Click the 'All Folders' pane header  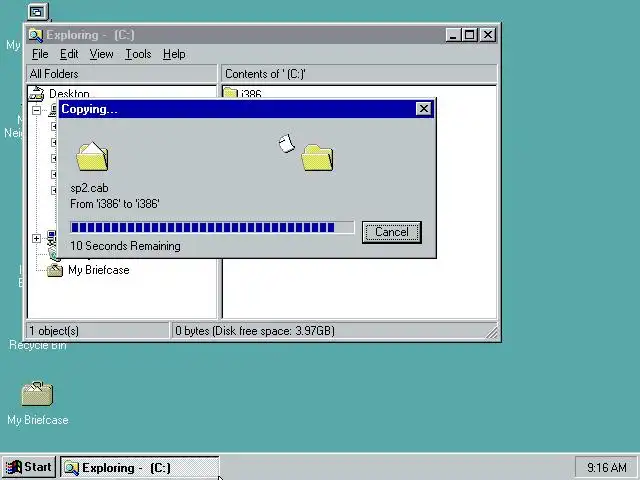pos(122,74)
